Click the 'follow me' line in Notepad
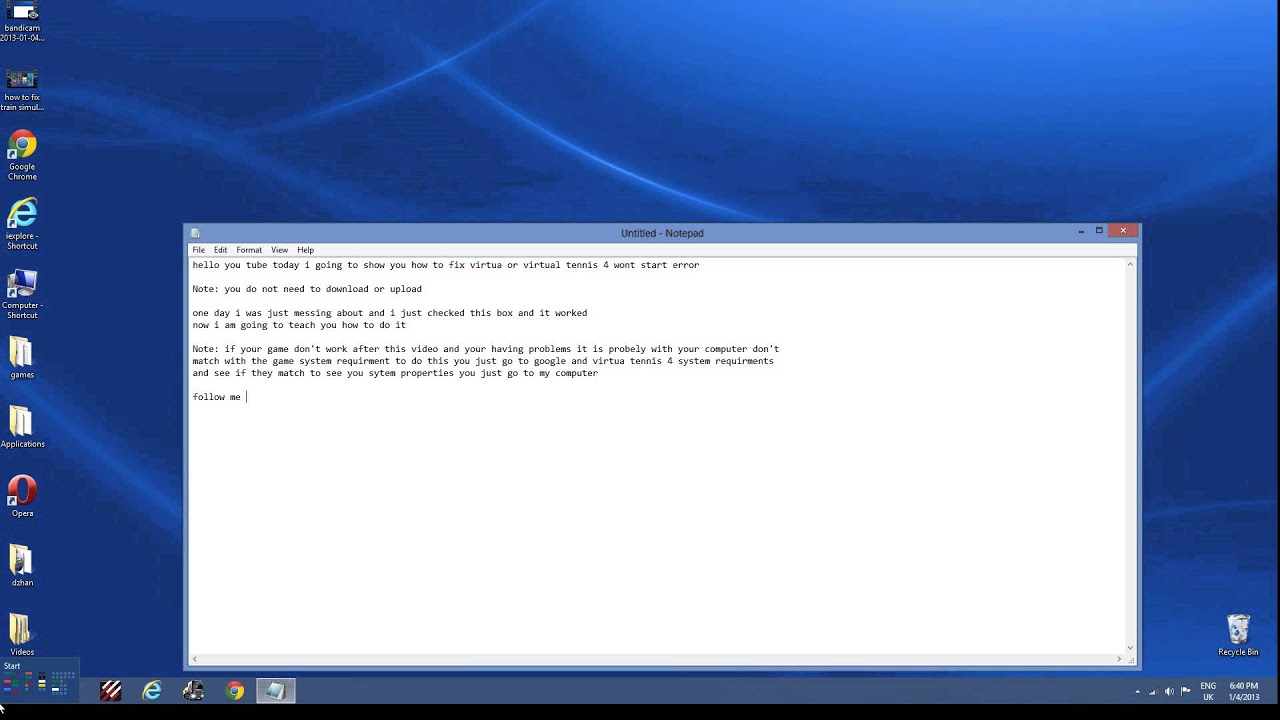Image resolution: width=1280 pixels, height=720 pixels. tap(217, 397)
